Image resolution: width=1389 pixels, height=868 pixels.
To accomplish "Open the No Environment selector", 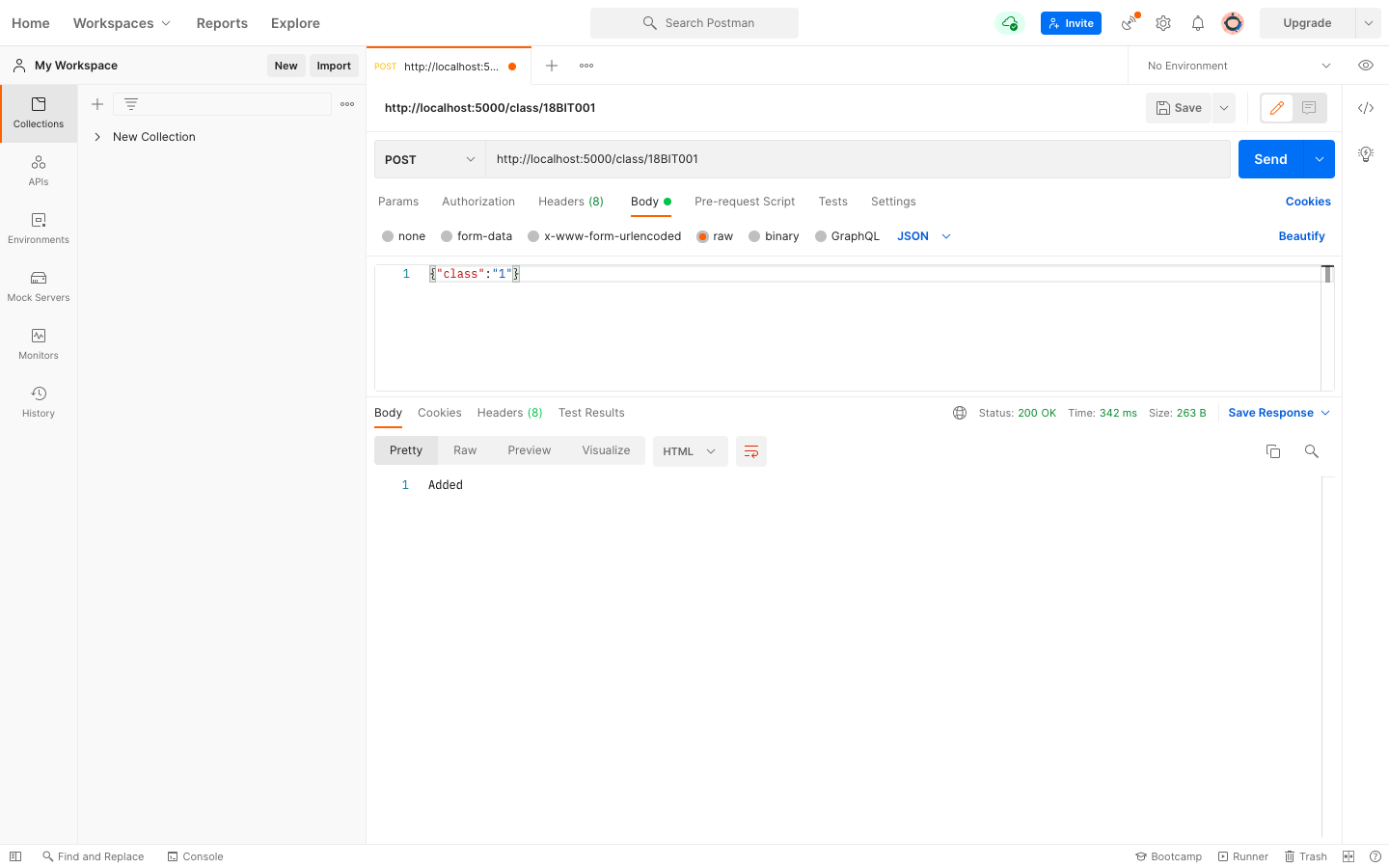I will 1235,65.
